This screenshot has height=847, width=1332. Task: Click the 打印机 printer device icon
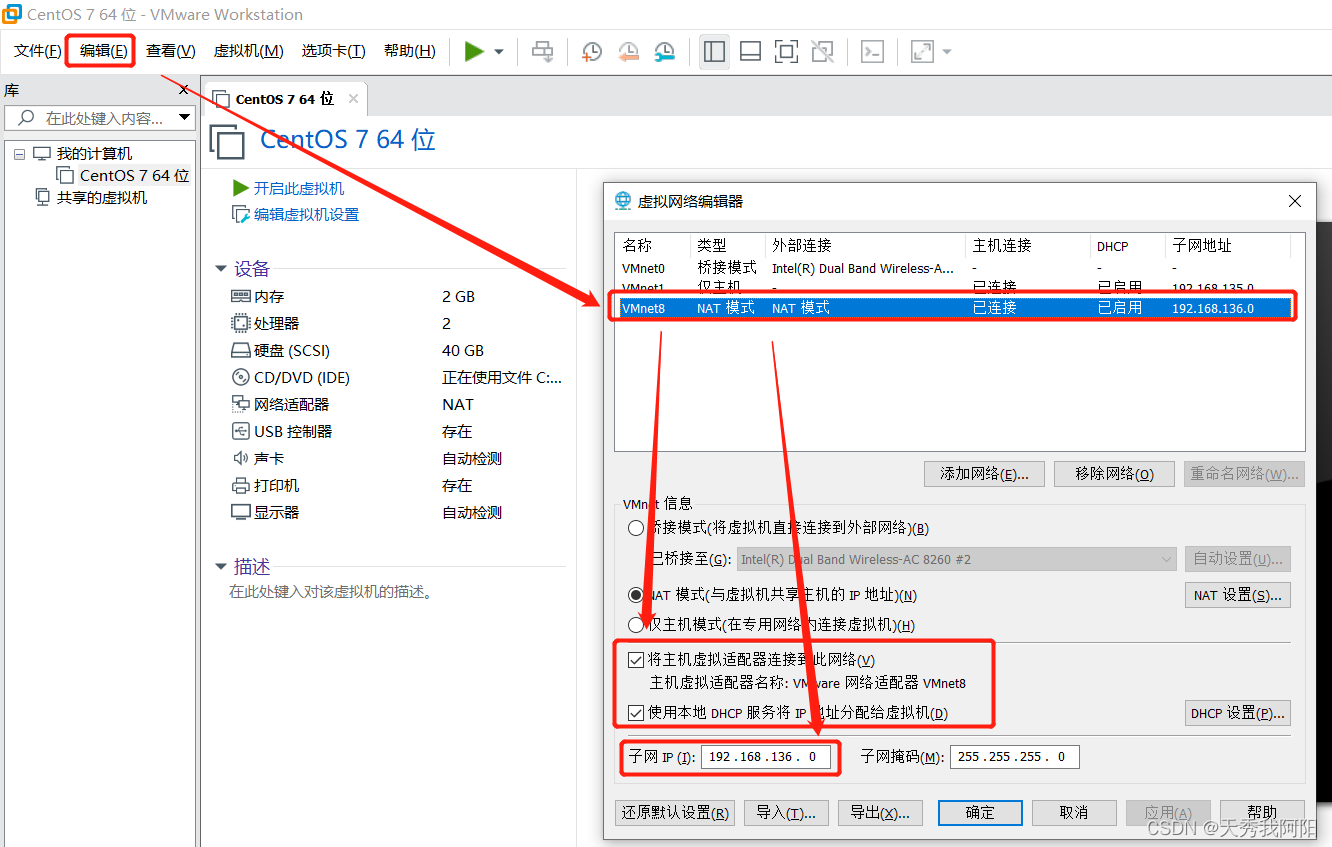(241, 485)
